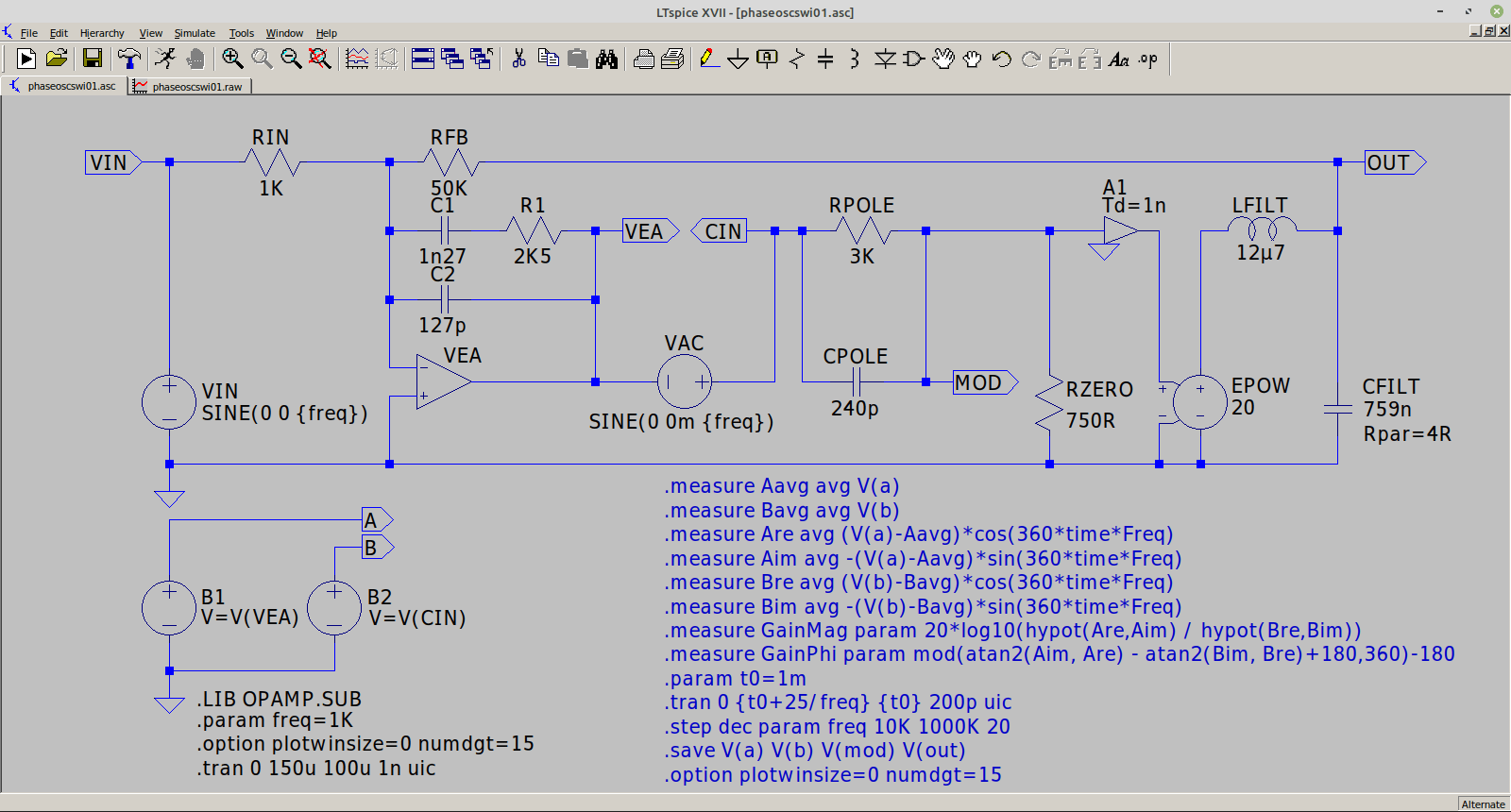Select the RIN resistor symbol

click(272, 162)
